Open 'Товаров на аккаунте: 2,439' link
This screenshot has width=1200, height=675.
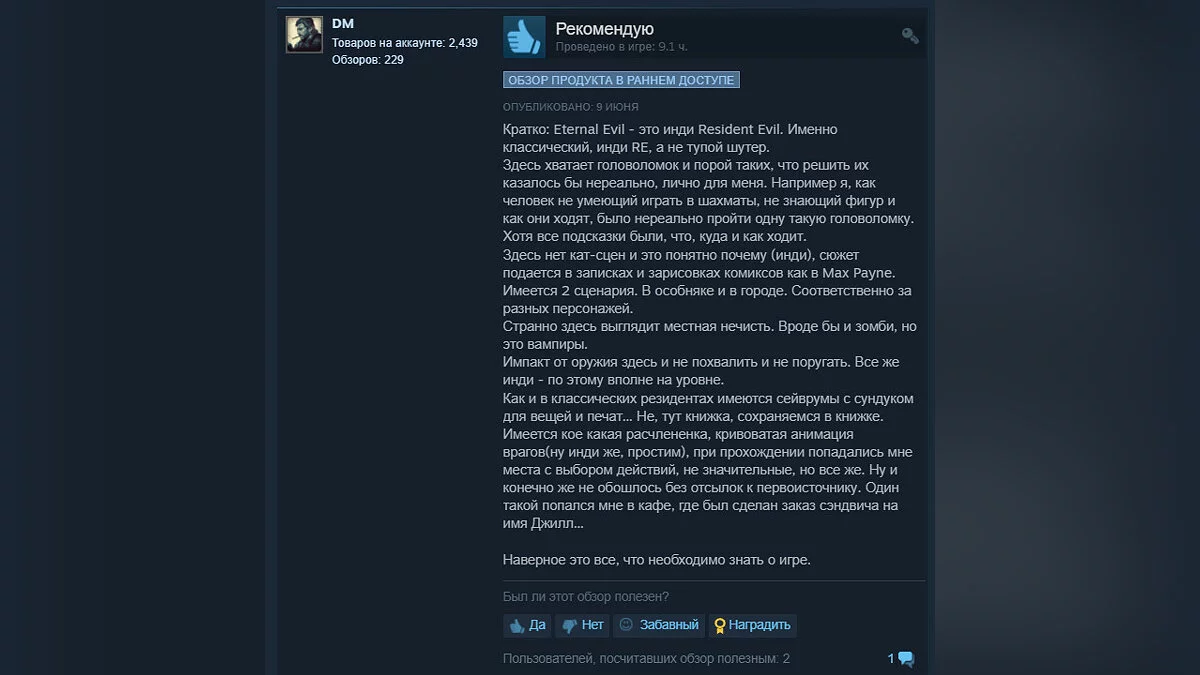(405, 43)
